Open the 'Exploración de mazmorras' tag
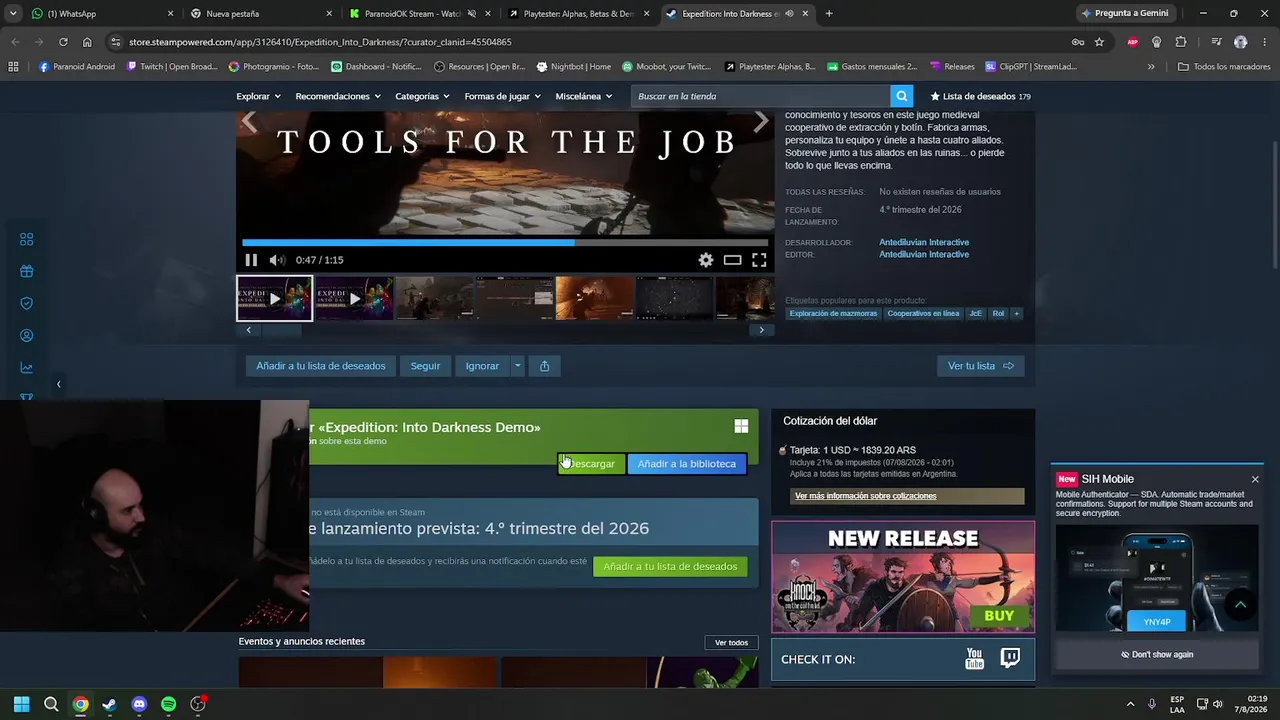 pos(833,314)
